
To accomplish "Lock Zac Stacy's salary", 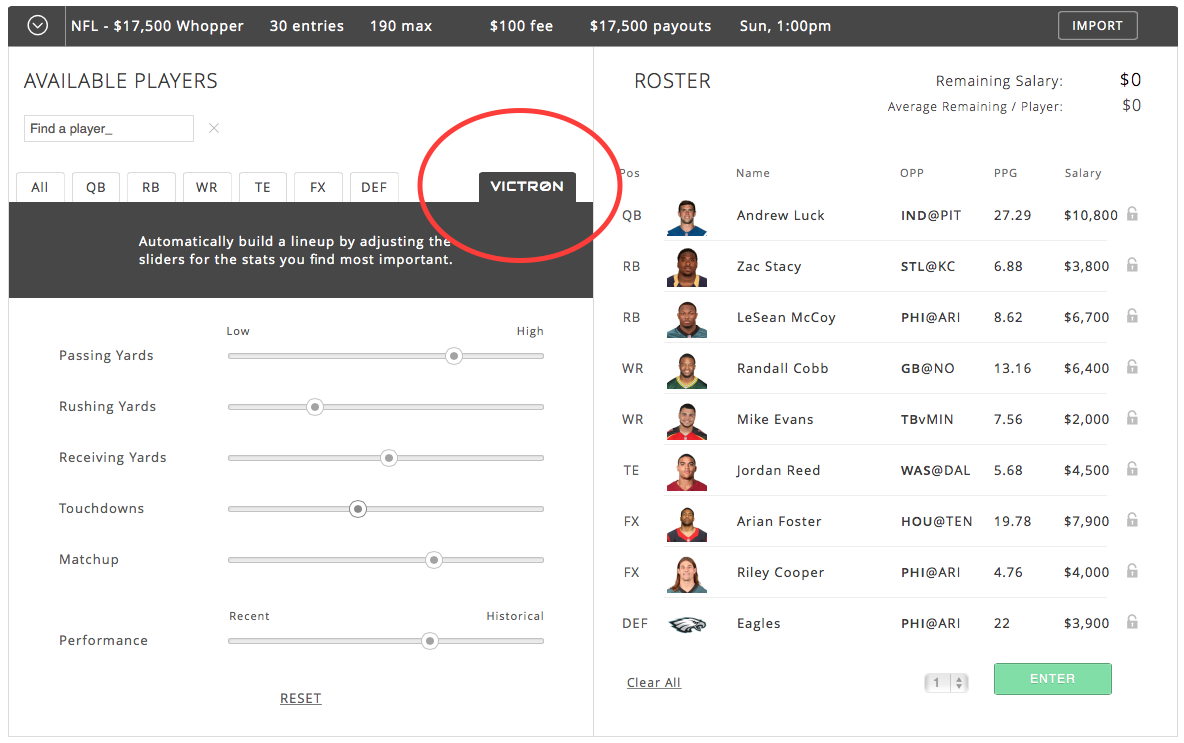I will point(1131,265).
